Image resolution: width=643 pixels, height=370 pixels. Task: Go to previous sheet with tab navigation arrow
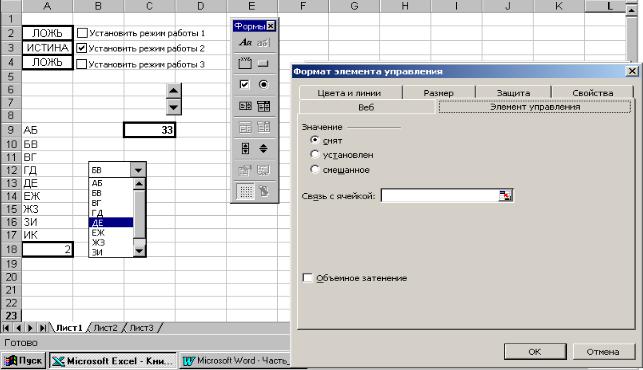pos(18,328)
